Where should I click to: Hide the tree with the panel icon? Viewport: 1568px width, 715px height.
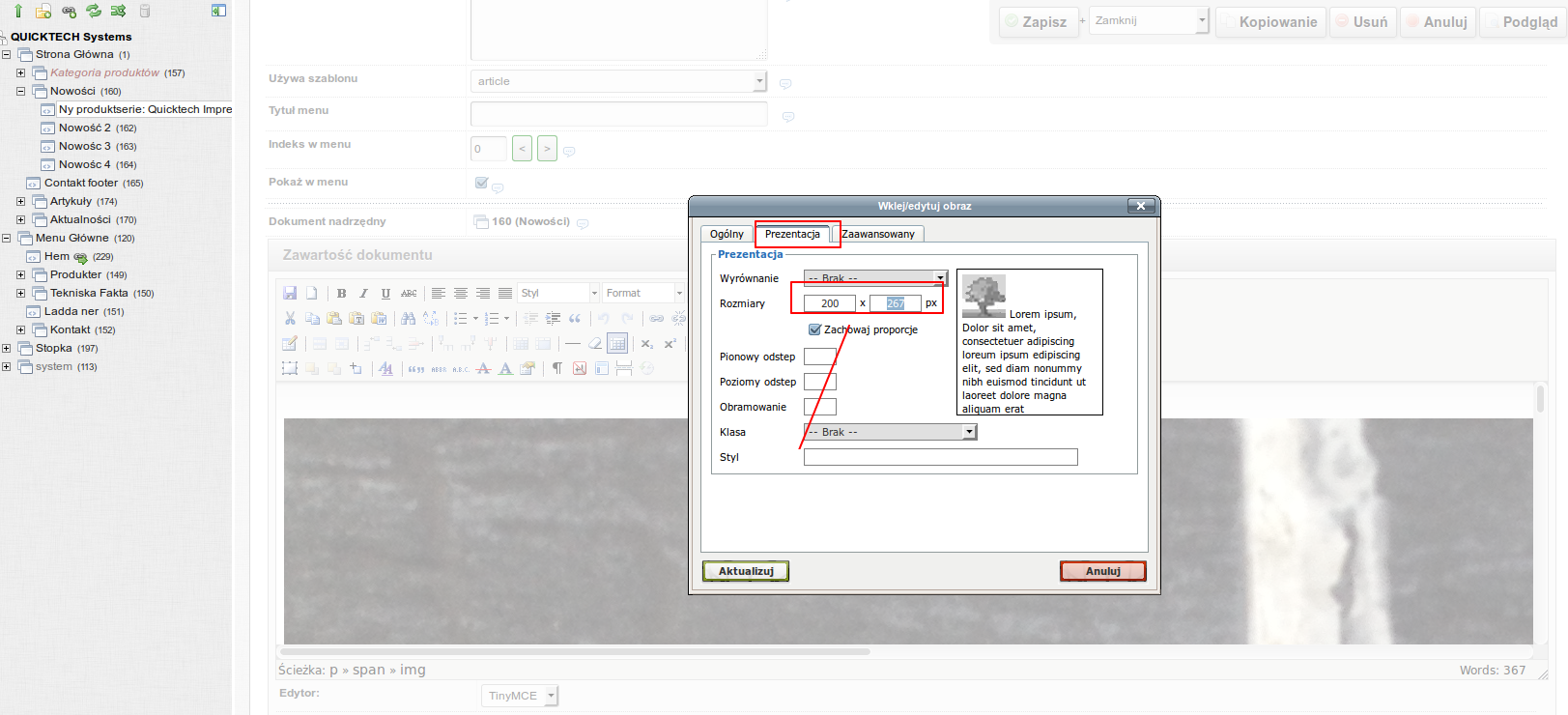tap(218, 11)
